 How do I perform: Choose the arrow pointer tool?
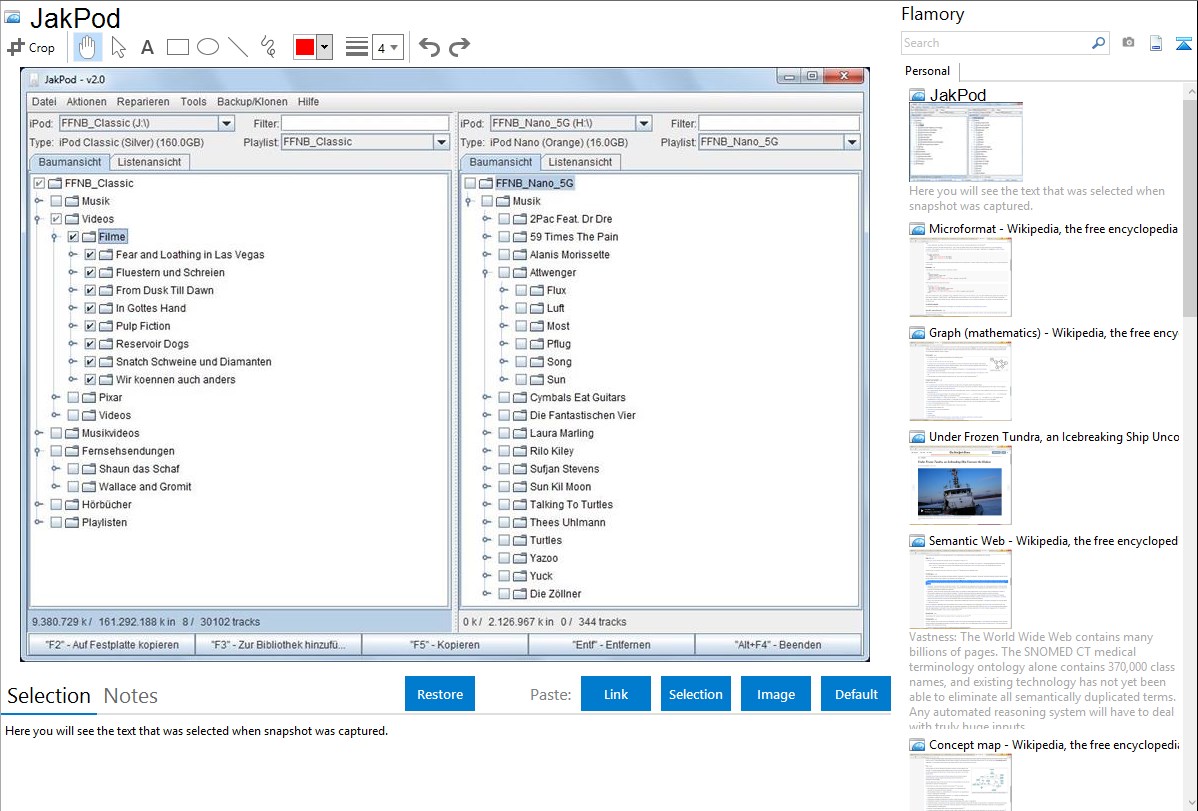pos(118,47)
